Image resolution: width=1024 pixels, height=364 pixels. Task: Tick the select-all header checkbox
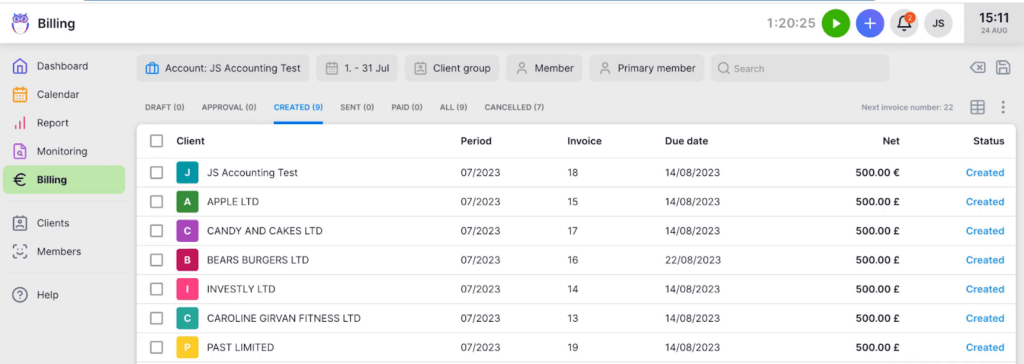pyautogui.click(x=156, y=141)
